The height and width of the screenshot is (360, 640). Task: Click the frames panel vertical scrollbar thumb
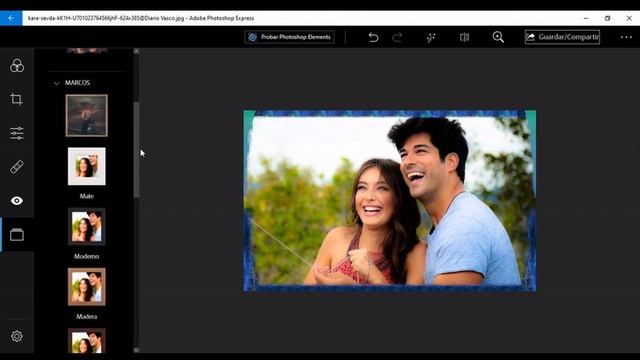136,150
